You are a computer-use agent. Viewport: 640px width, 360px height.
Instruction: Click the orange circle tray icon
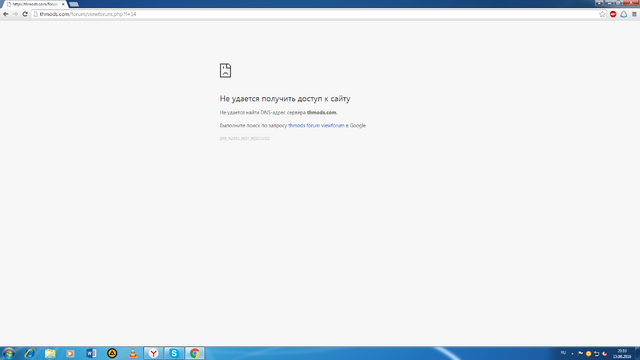(x=589, y=353)
